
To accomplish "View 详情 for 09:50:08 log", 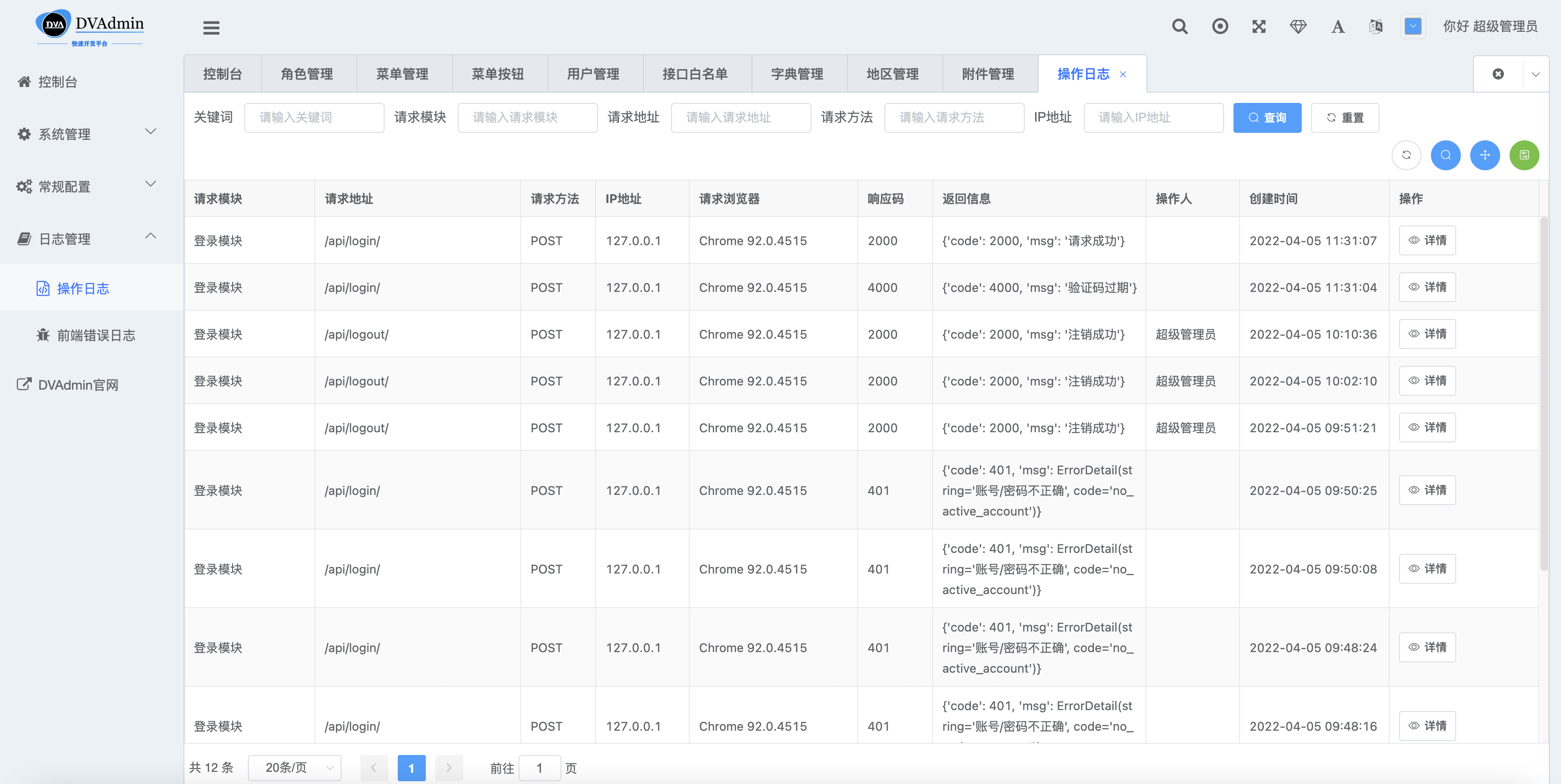I will coord(1427,569).
